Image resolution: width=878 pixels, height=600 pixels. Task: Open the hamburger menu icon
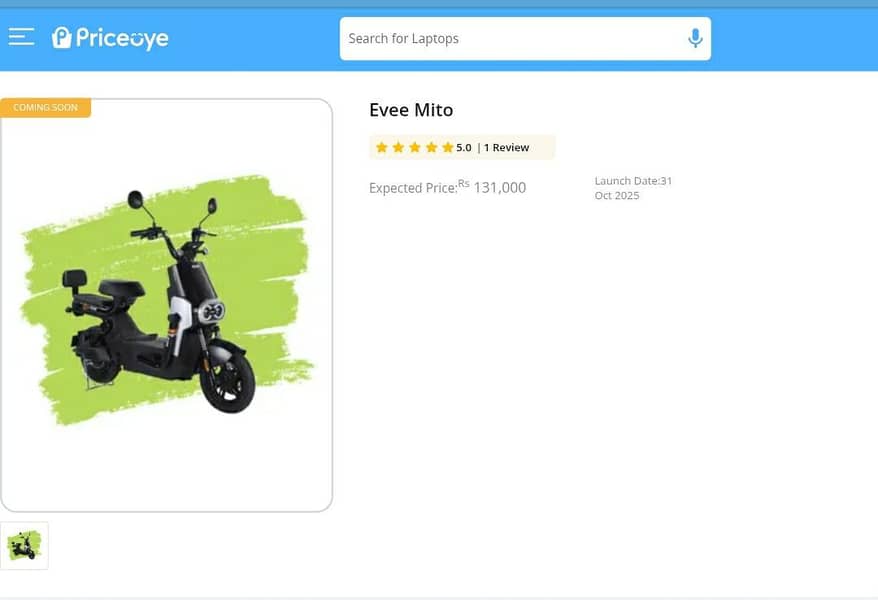pyautogui.click(x=21, y=37)
